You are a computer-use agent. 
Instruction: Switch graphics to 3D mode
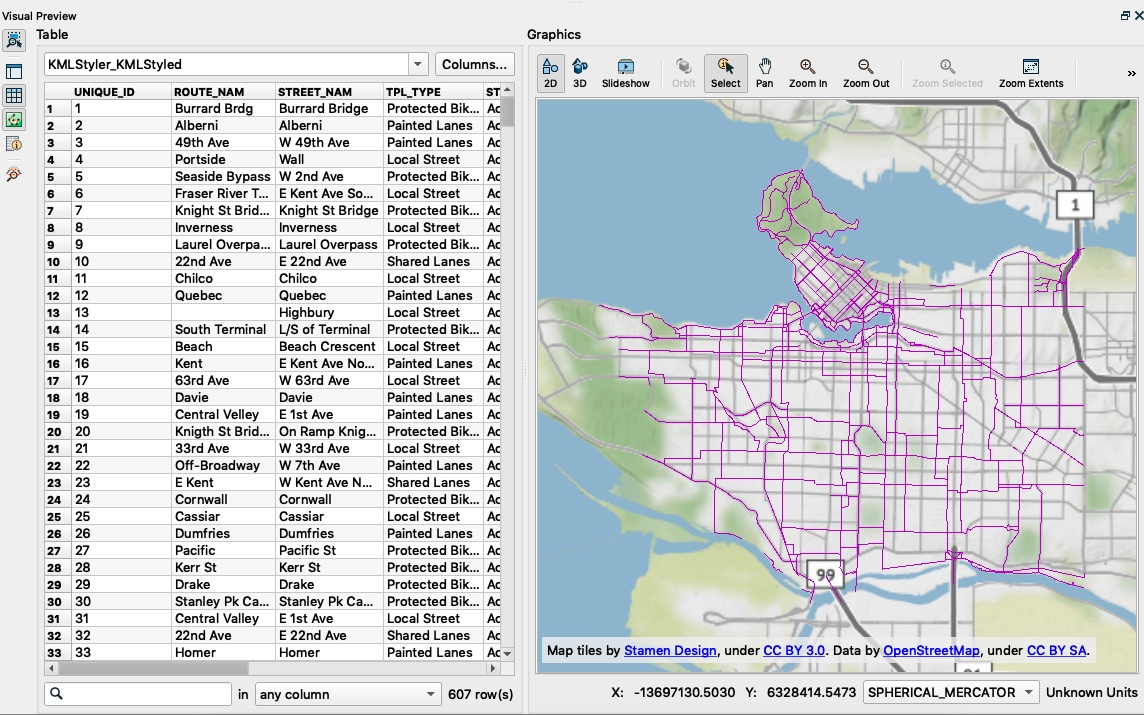[x=580, y=73]
